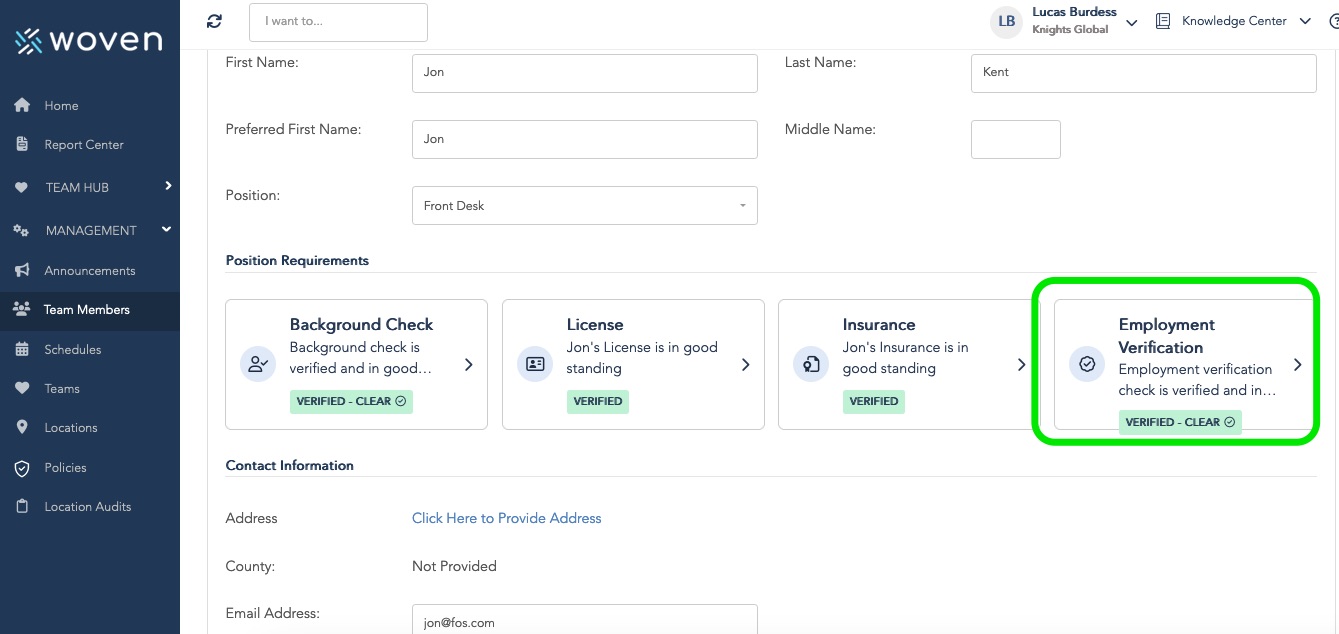Open Report Center in sidebar
The width and height of the screenshot is (1339, 634).
pos(84,144)
